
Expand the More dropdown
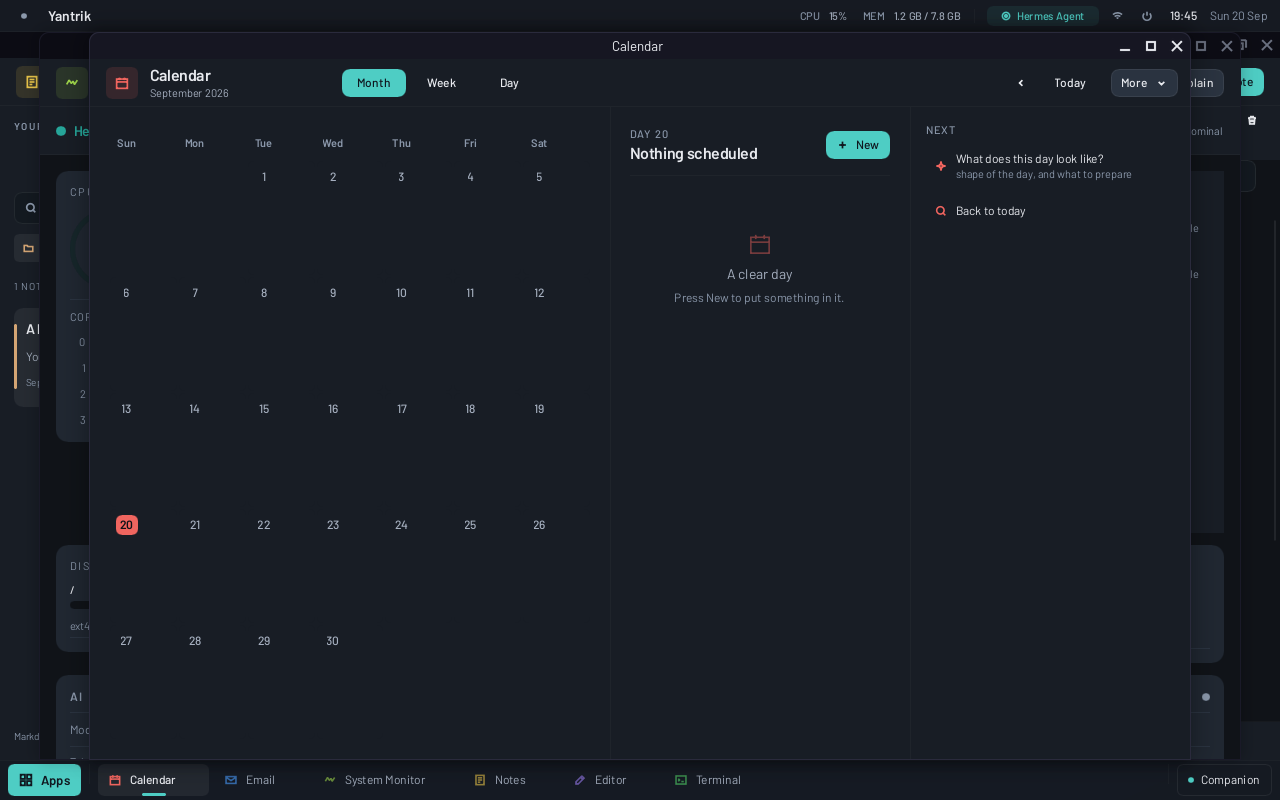(1144, 83)
